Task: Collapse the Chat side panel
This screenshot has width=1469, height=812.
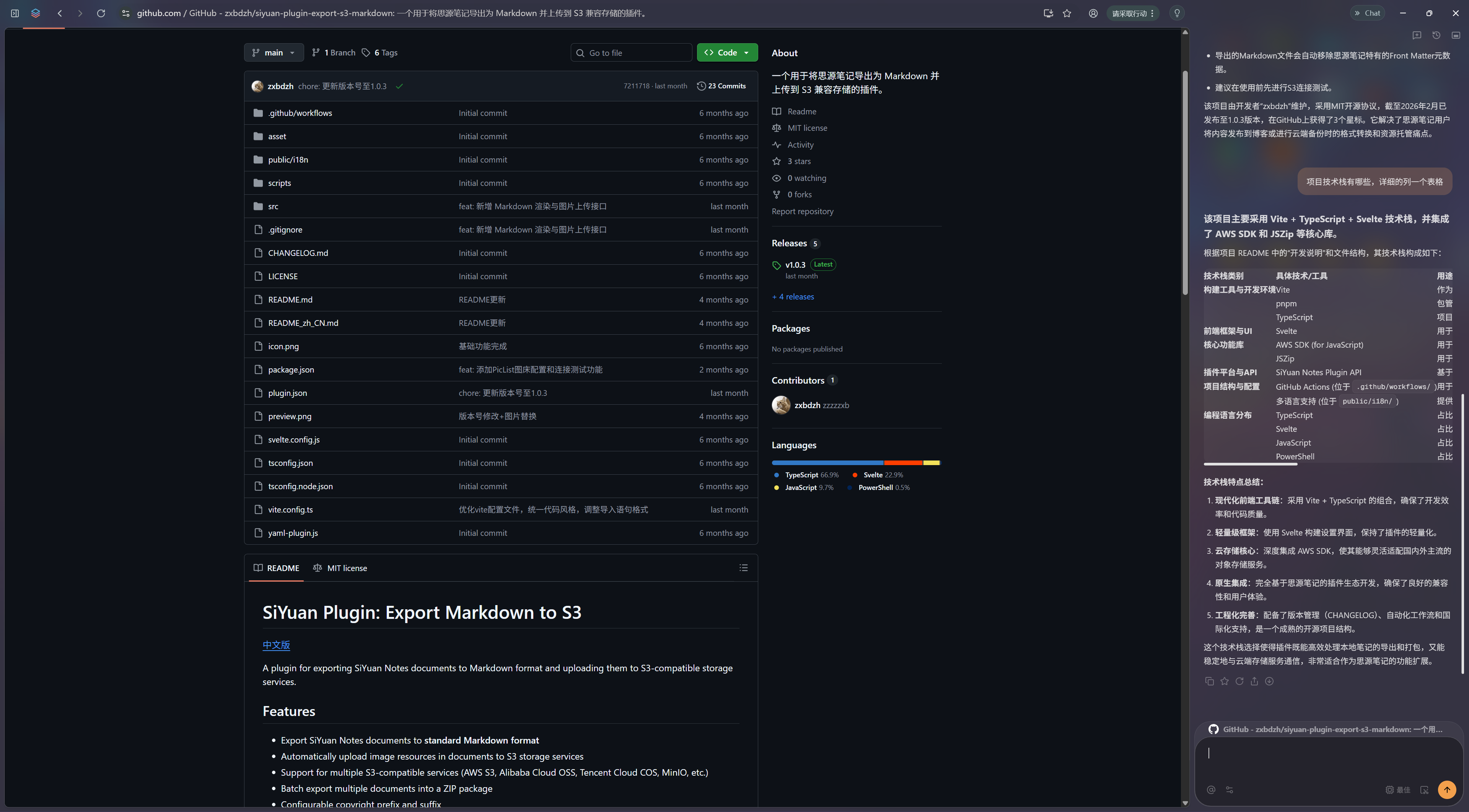Action: click(1366, 13)
